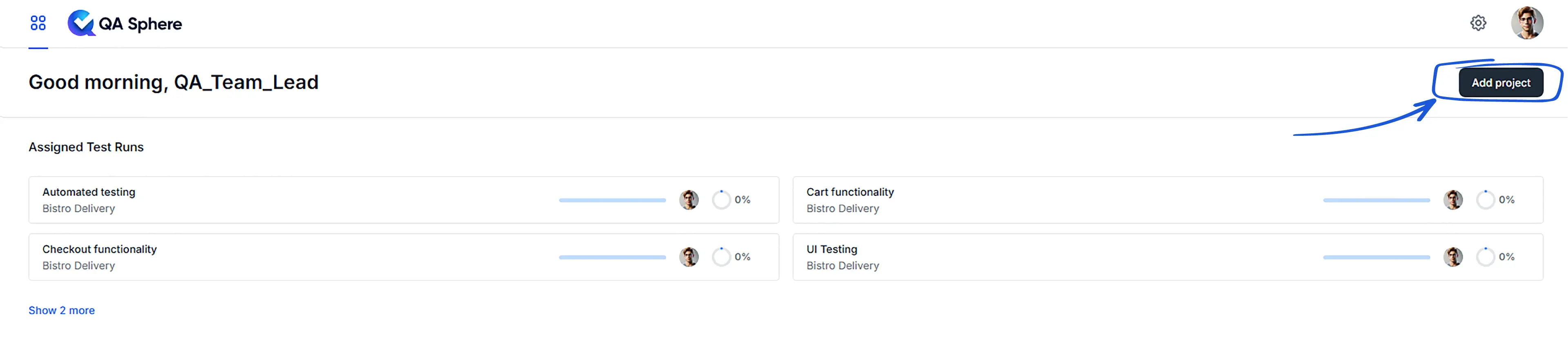This screenshot has width=1568, height=343.
Task: Open the Automated testing test run
Action: click(x=89, y=192)
